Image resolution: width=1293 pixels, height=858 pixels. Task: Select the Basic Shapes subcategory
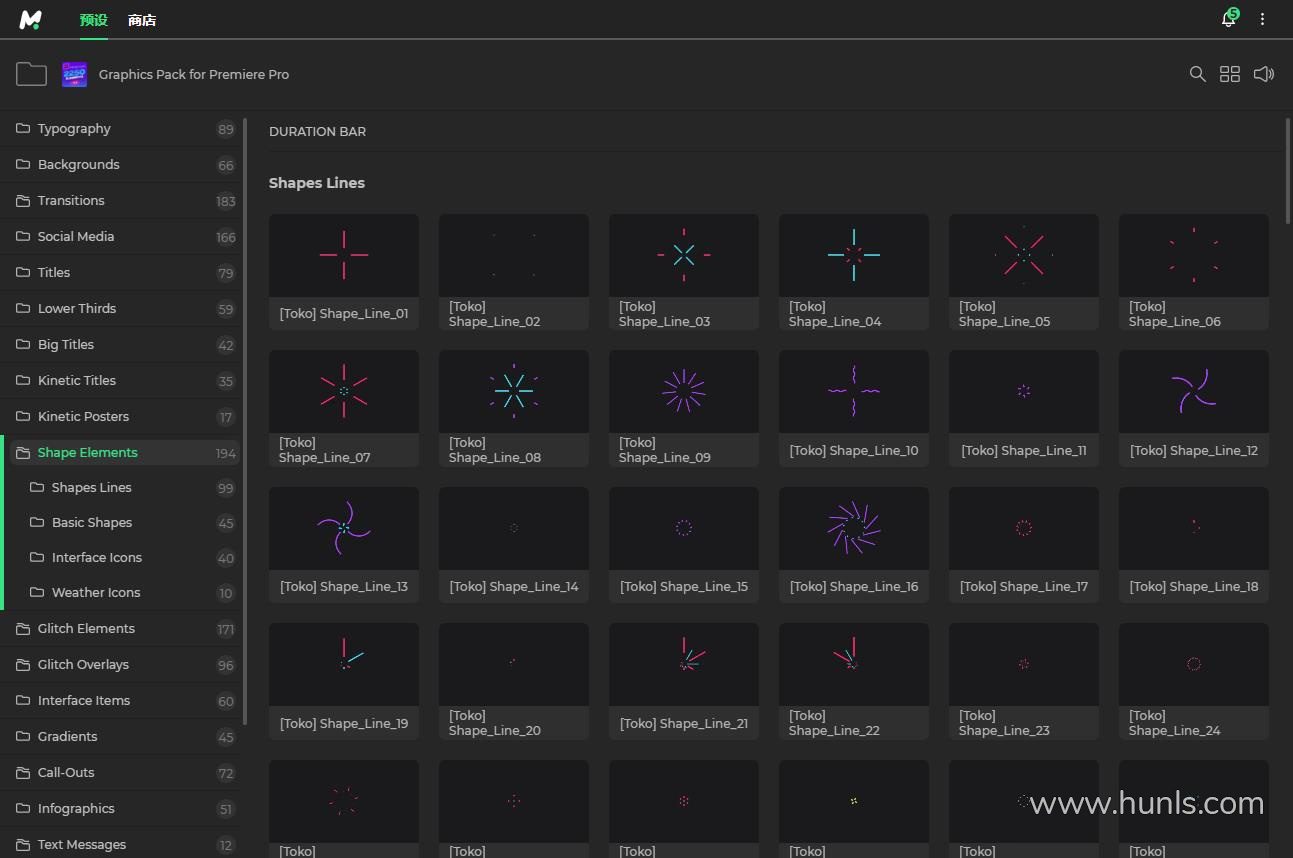pos(92,522)
